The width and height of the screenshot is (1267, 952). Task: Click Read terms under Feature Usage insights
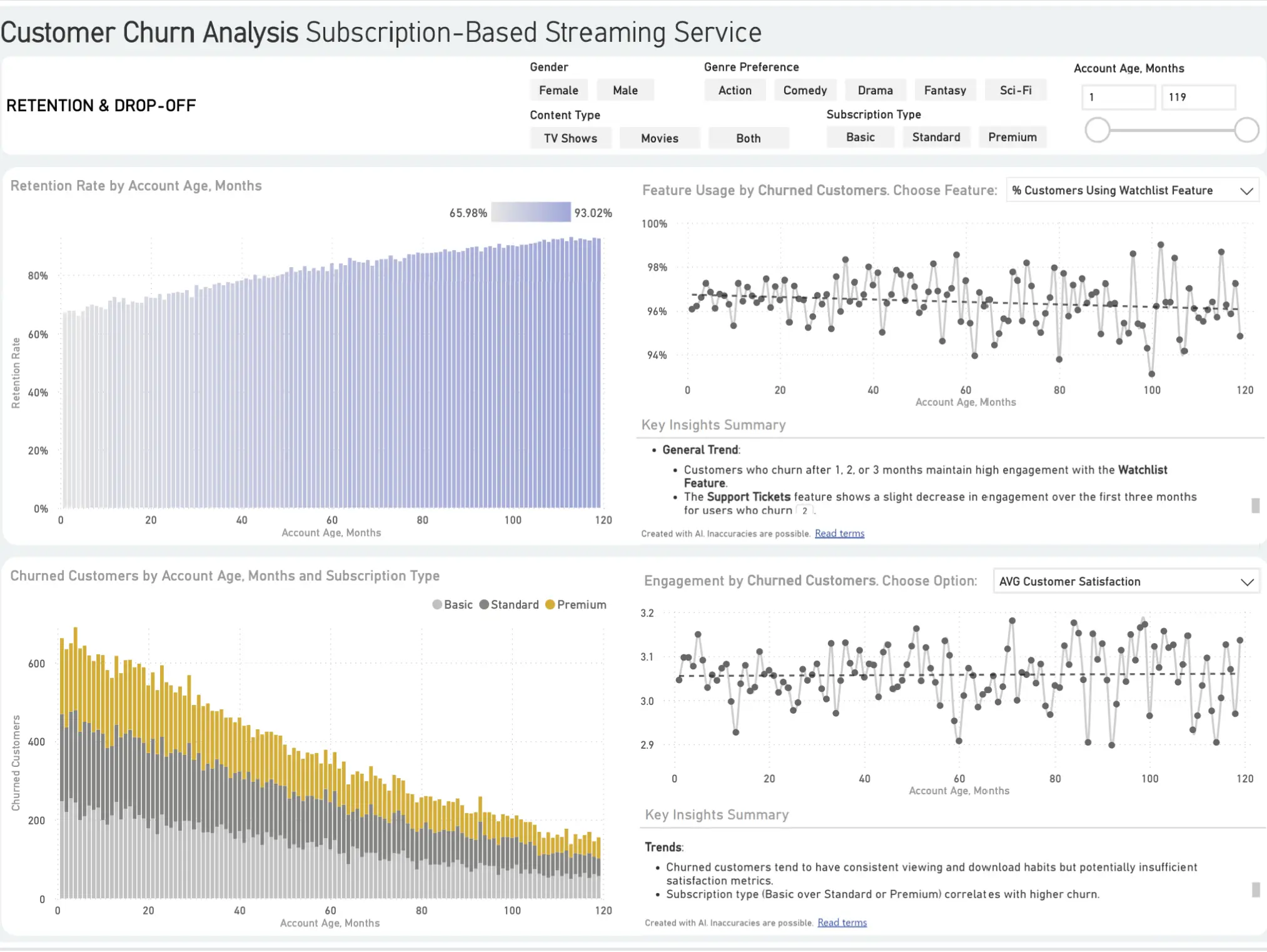coord(839,534)
